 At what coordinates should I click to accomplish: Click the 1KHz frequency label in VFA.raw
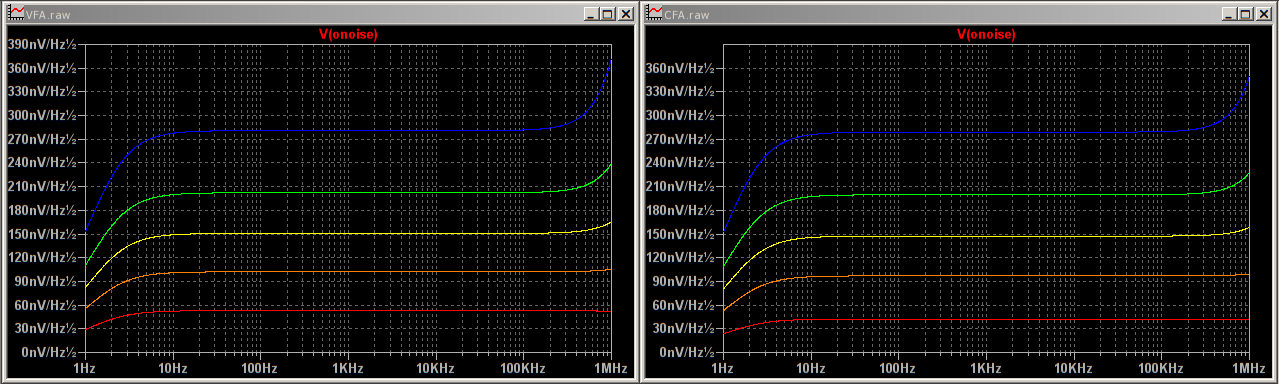(x=348, y=369)
